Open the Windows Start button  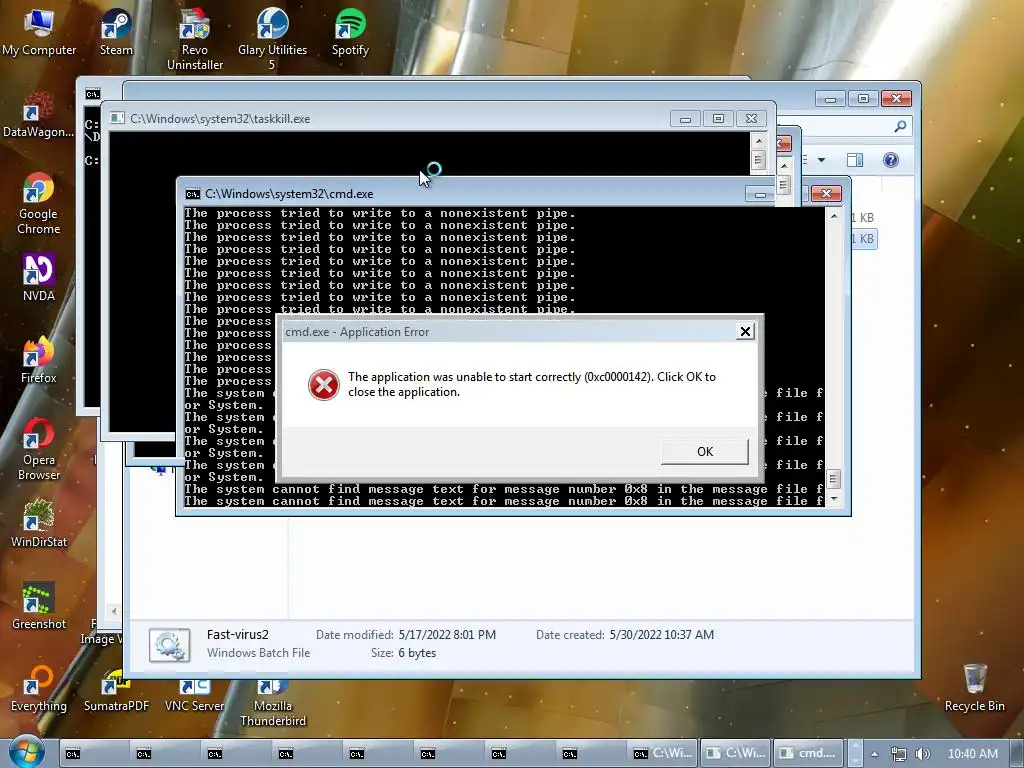[26, 752]
